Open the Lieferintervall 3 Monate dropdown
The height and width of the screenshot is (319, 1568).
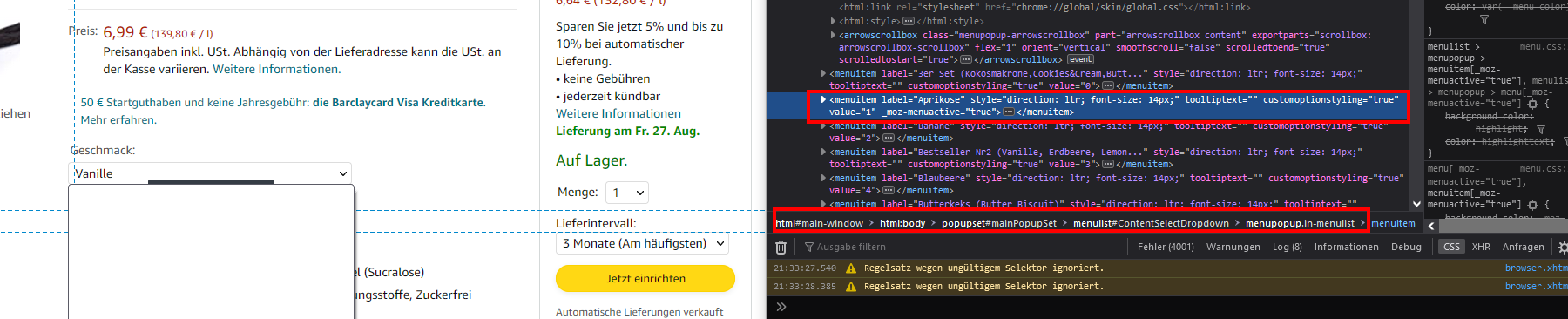[643, 244]
